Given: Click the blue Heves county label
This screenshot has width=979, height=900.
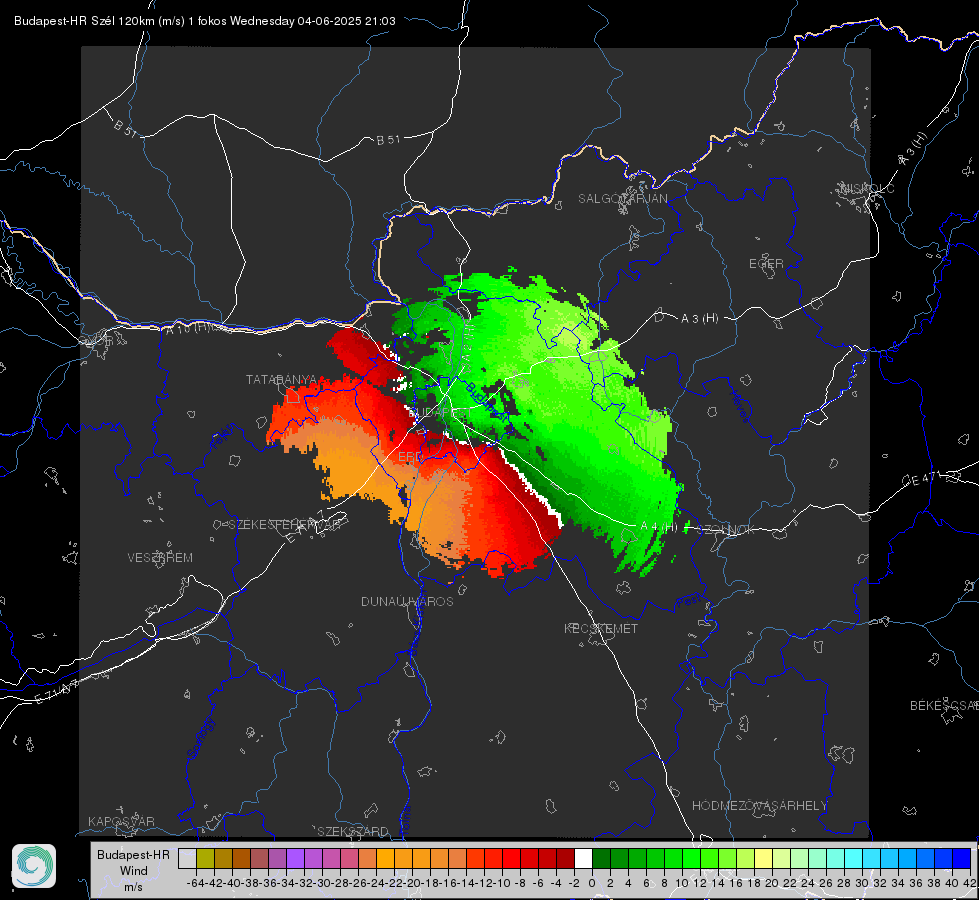Looking at the screenshot, I should [739, 407].
